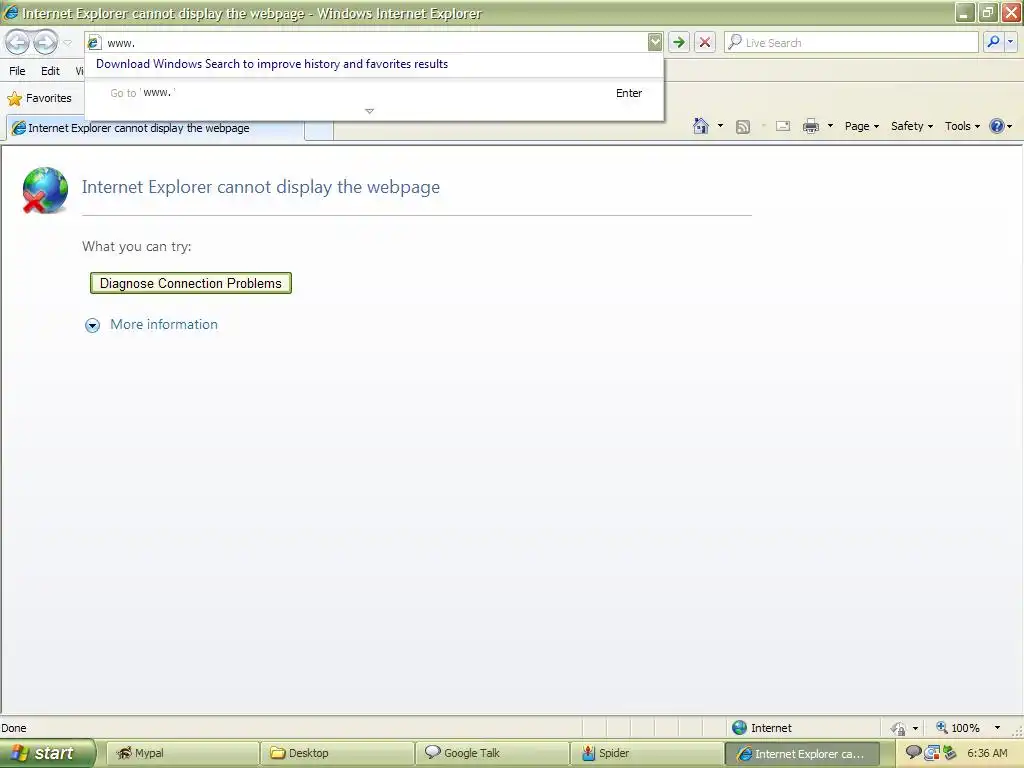
Task: Select the Internet Explorer cannot display tab
Action: coord(155,128)
